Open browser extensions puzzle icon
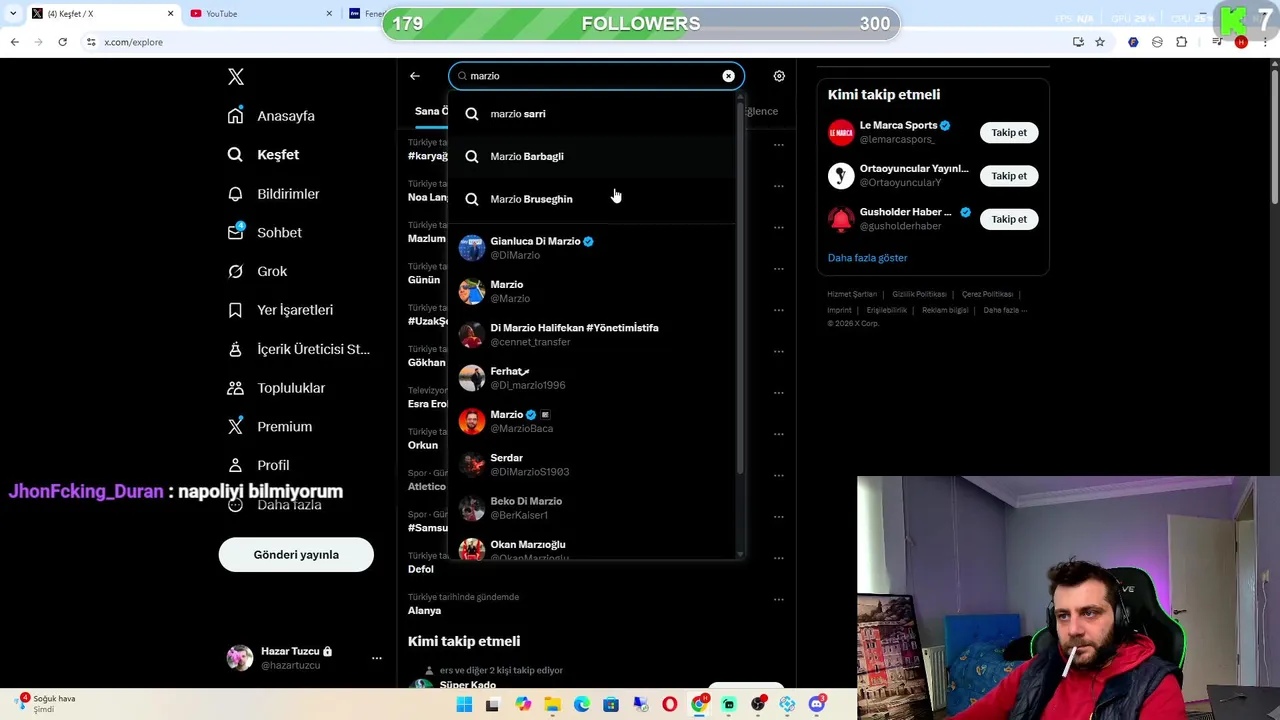1280x720 pixels. (1182, 42)
